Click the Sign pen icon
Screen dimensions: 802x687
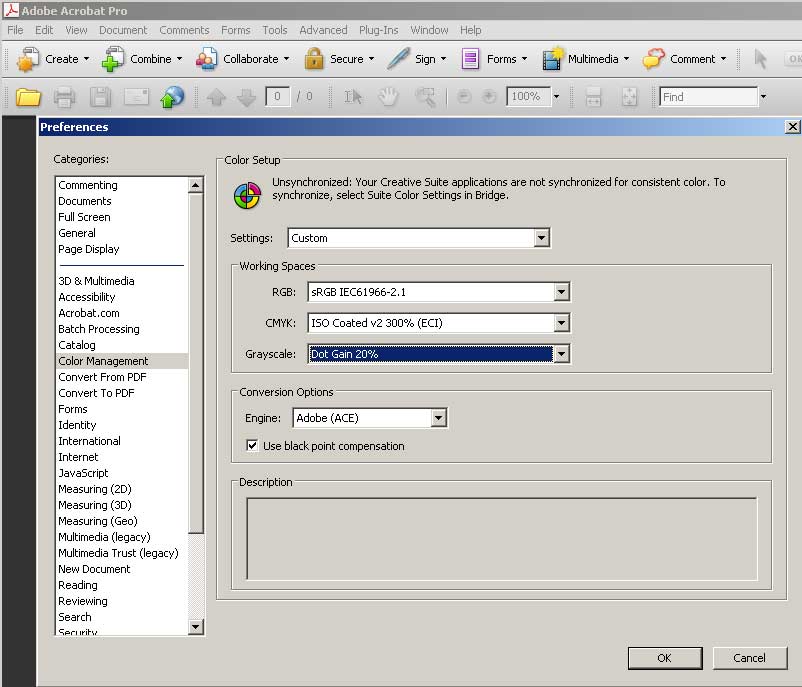point(398,59)
